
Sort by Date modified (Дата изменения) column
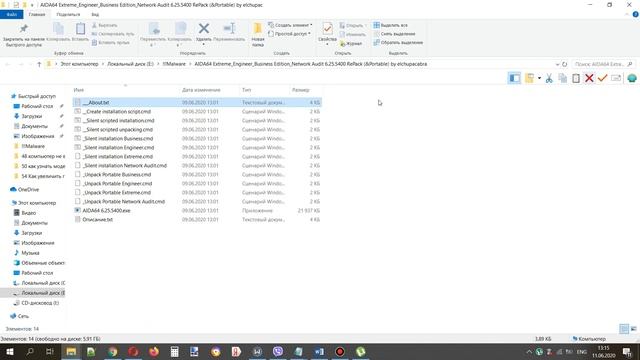click(201, 90)
